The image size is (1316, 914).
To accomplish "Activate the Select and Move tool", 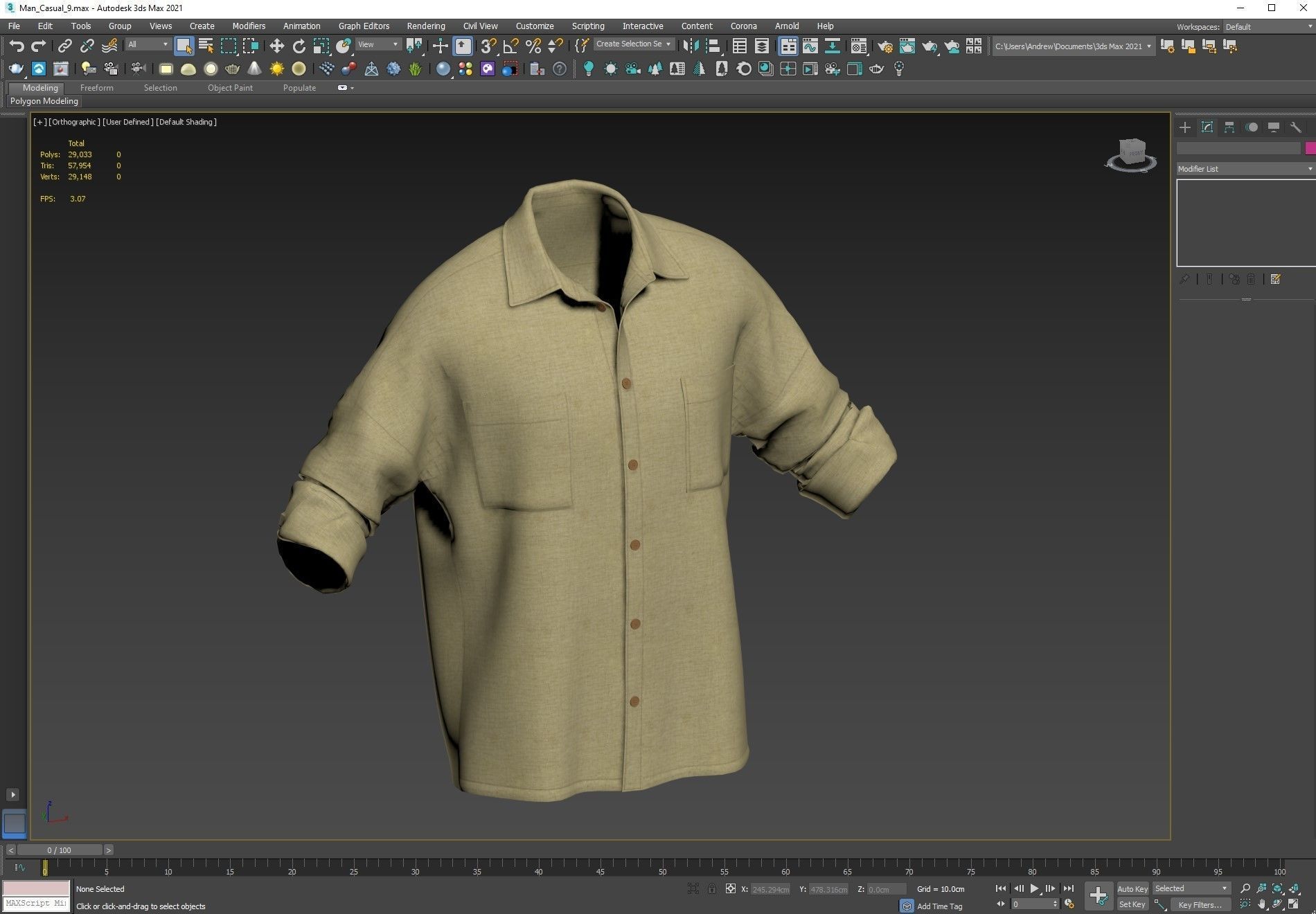I will [276, 46].
